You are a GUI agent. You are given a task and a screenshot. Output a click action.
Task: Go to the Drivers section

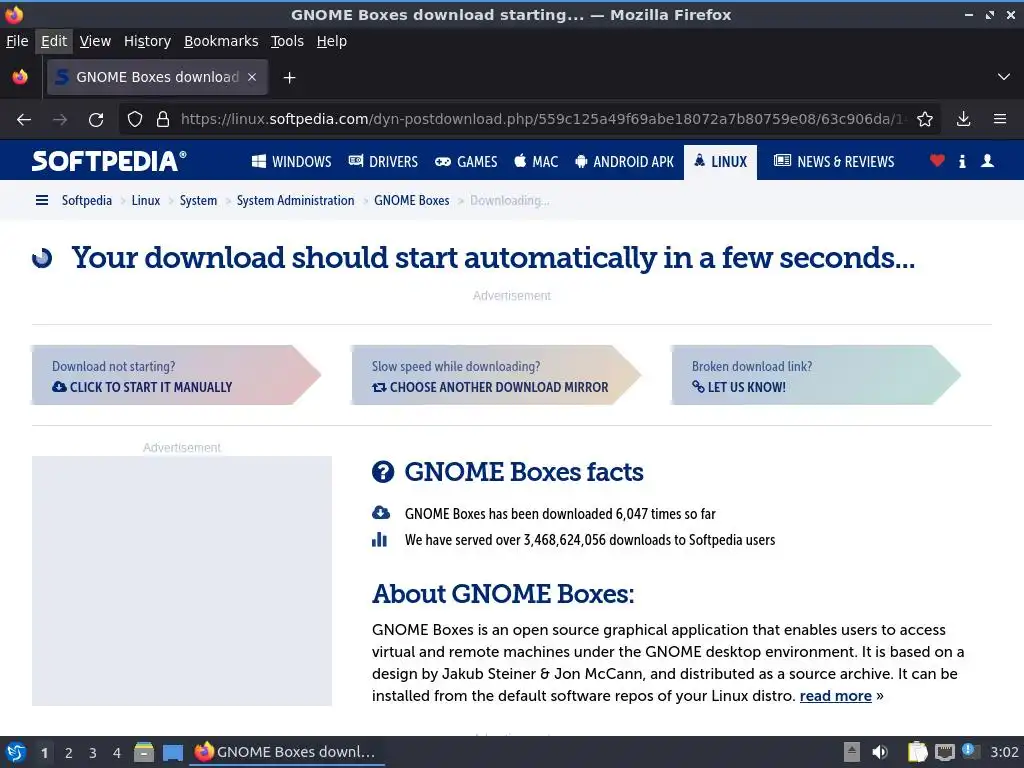(383, 162)
